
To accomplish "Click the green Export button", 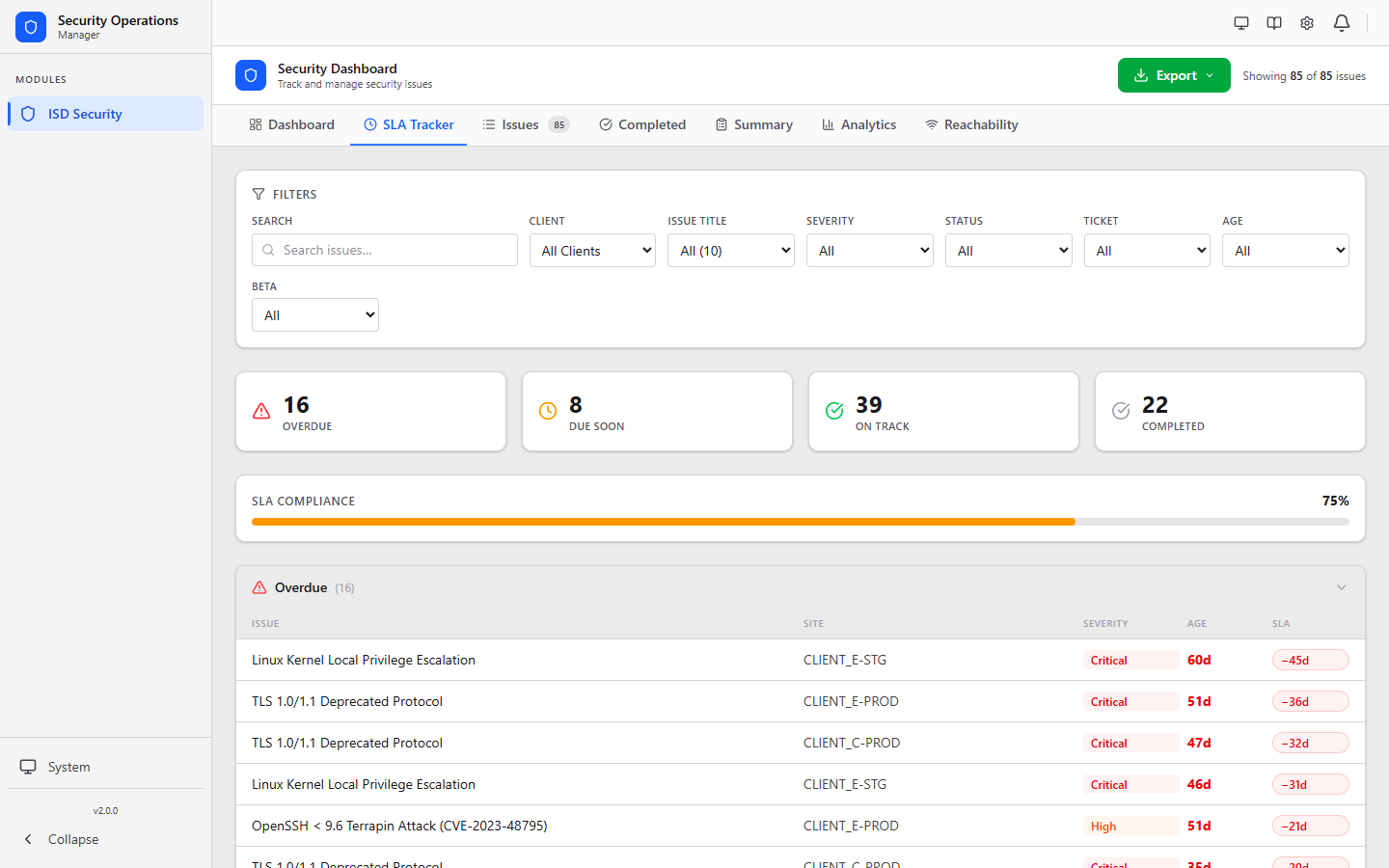I will click(x=1174, y=75).
